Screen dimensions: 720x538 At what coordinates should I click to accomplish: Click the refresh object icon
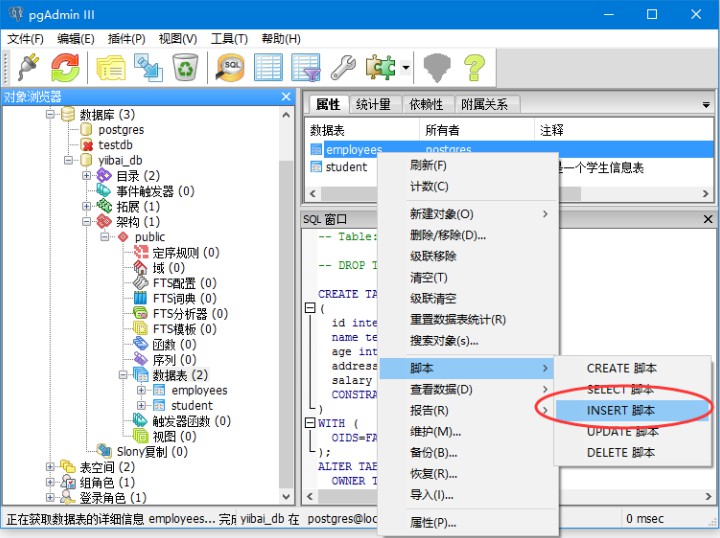click(65, 67)
